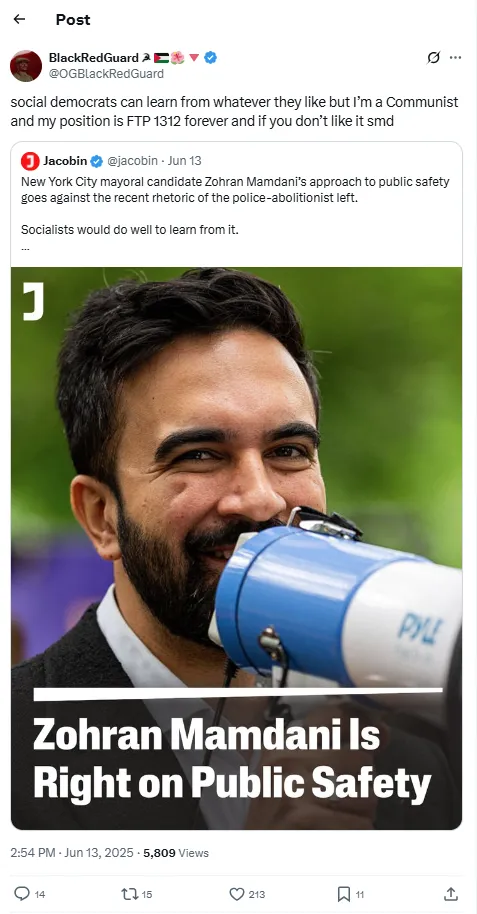Open BlackRedGuard's profile avatar
Screen dimensions: 477x914
[x=26, y=66]
